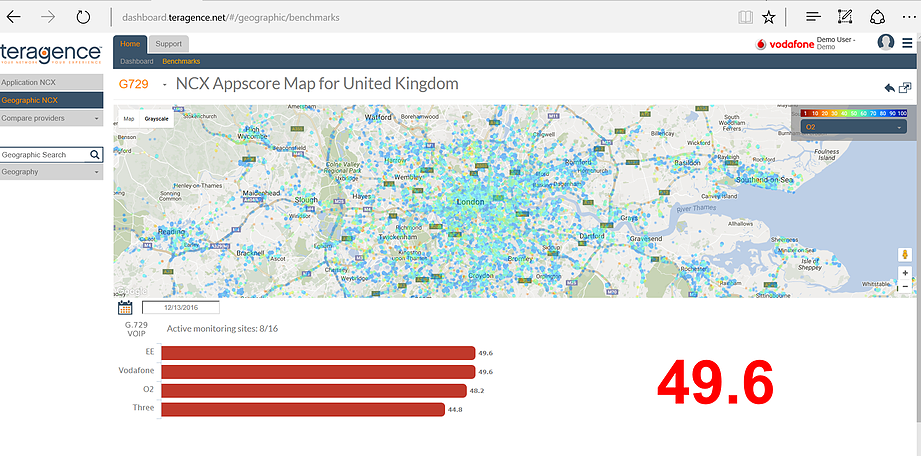921x456 pixels.
Task: Click the Demo User name text
Action: pyautogui.click(x=836, y=39)
